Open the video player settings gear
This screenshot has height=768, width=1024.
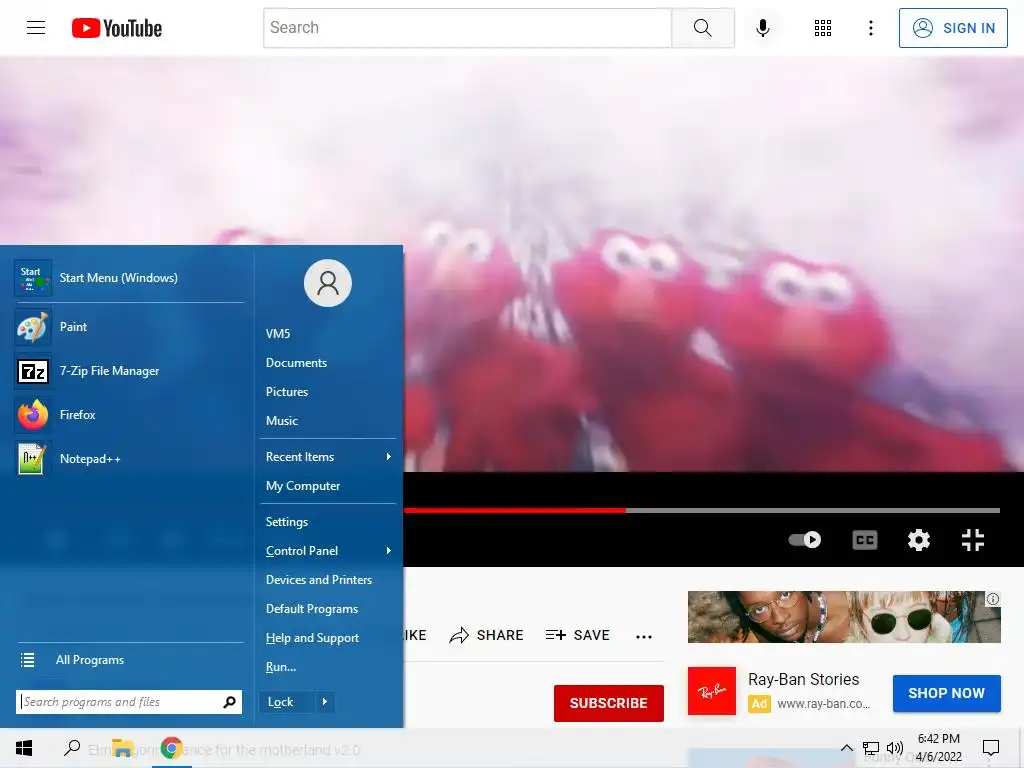[x=919, y=540]
